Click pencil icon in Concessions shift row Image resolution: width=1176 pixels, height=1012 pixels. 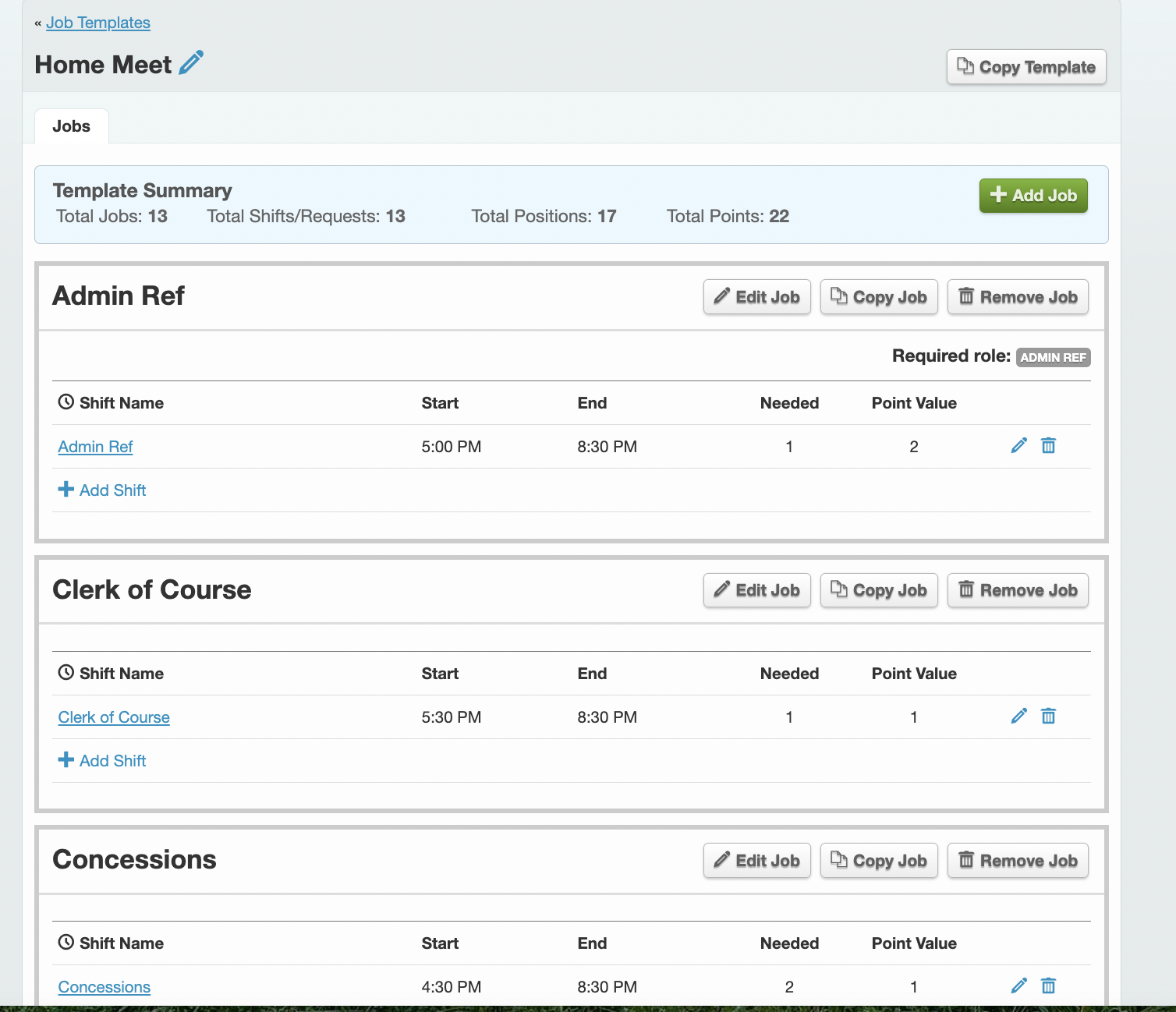click(x=1018, y=986)
